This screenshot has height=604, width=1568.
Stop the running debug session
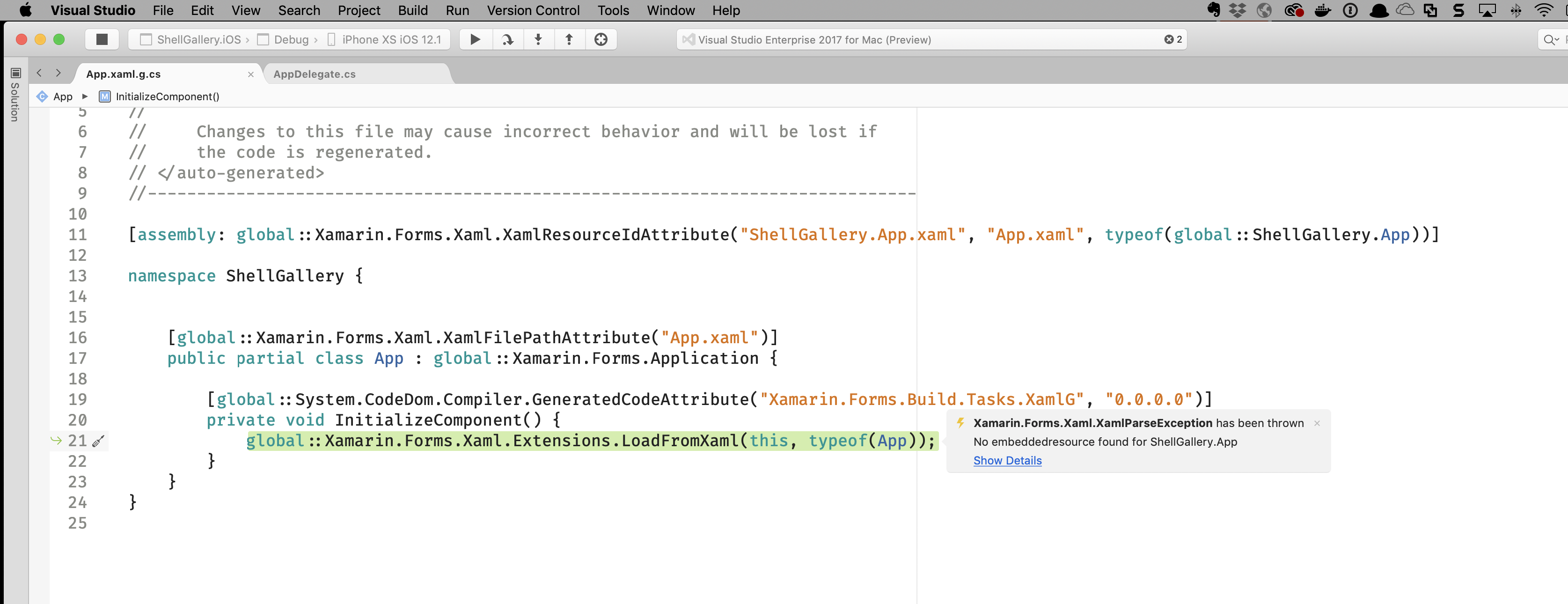point(102,39)
